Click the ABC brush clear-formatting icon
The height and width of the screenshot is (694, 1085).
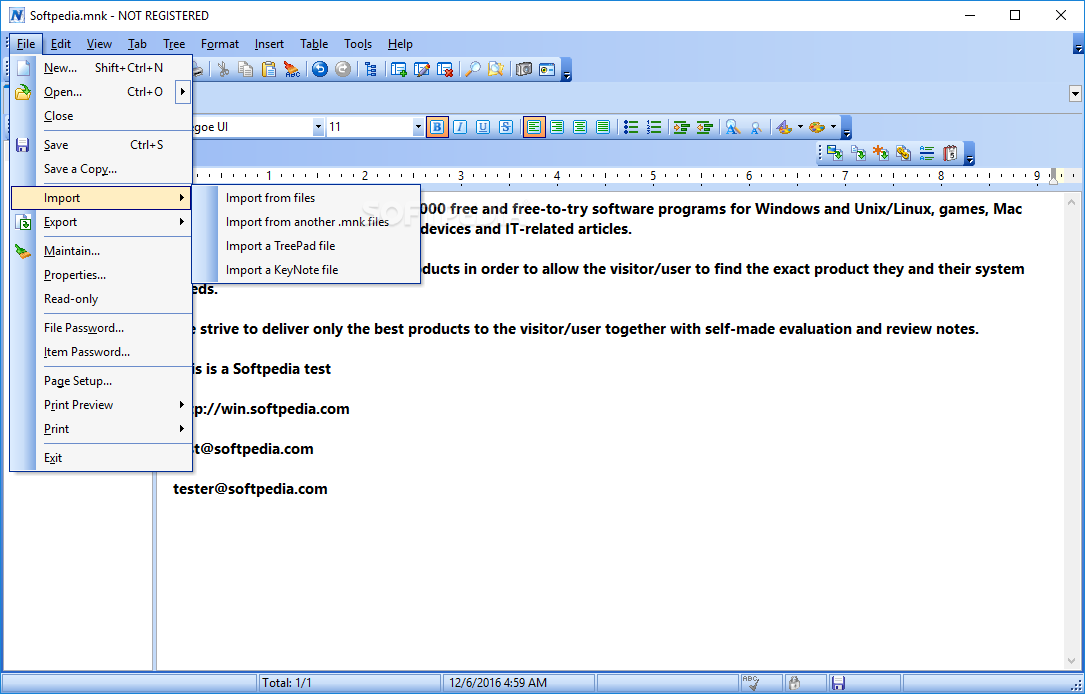coord(292,69)
